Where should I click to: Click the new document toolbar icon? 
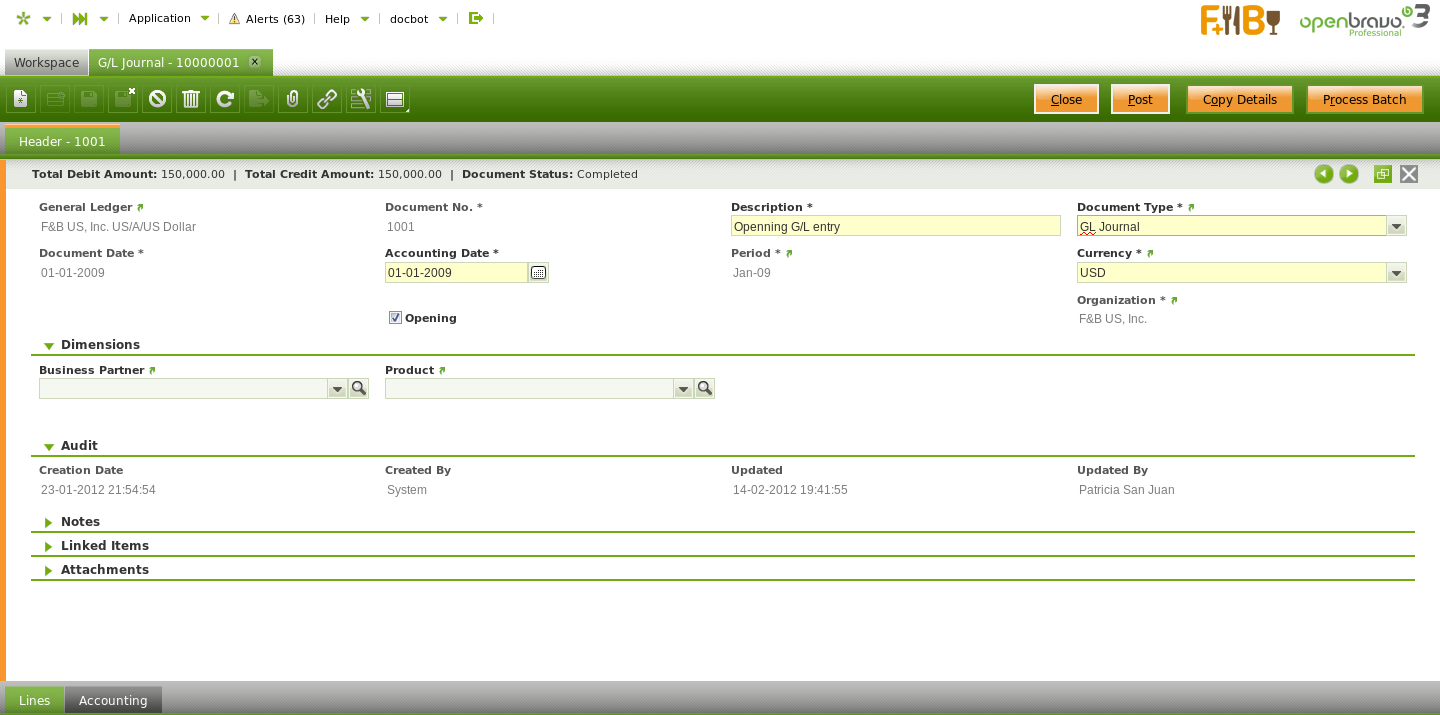point(21,99)
